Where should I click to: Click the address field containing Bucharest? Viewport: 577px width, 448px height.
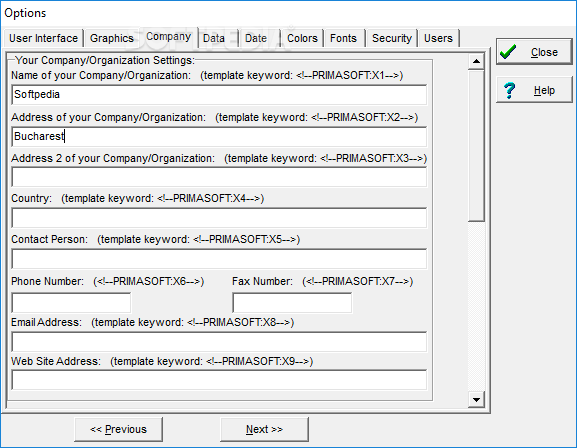[219, 137]
